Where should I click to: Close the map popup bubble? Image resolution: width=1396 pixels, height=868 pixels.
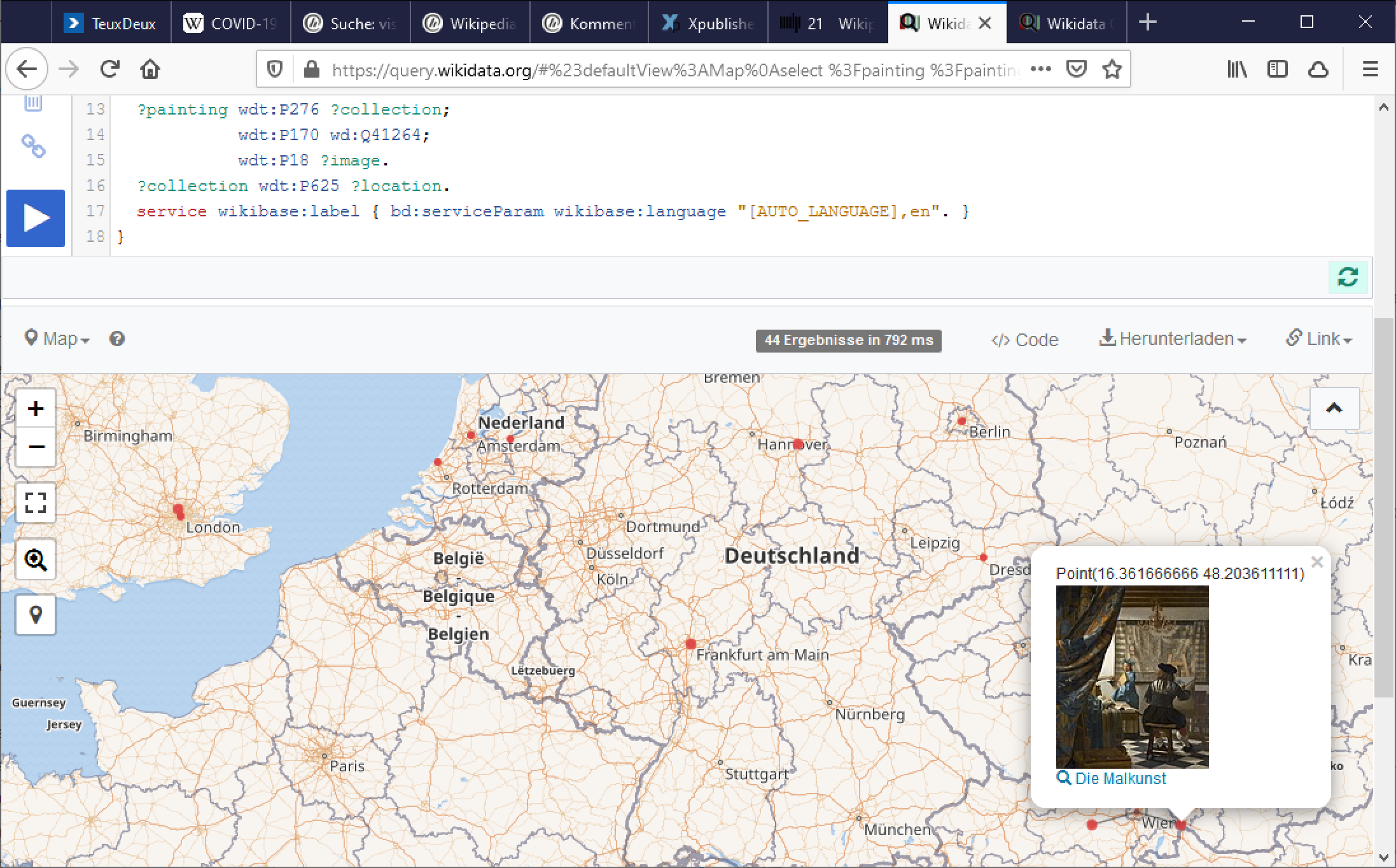click(x=1317, y=562)
